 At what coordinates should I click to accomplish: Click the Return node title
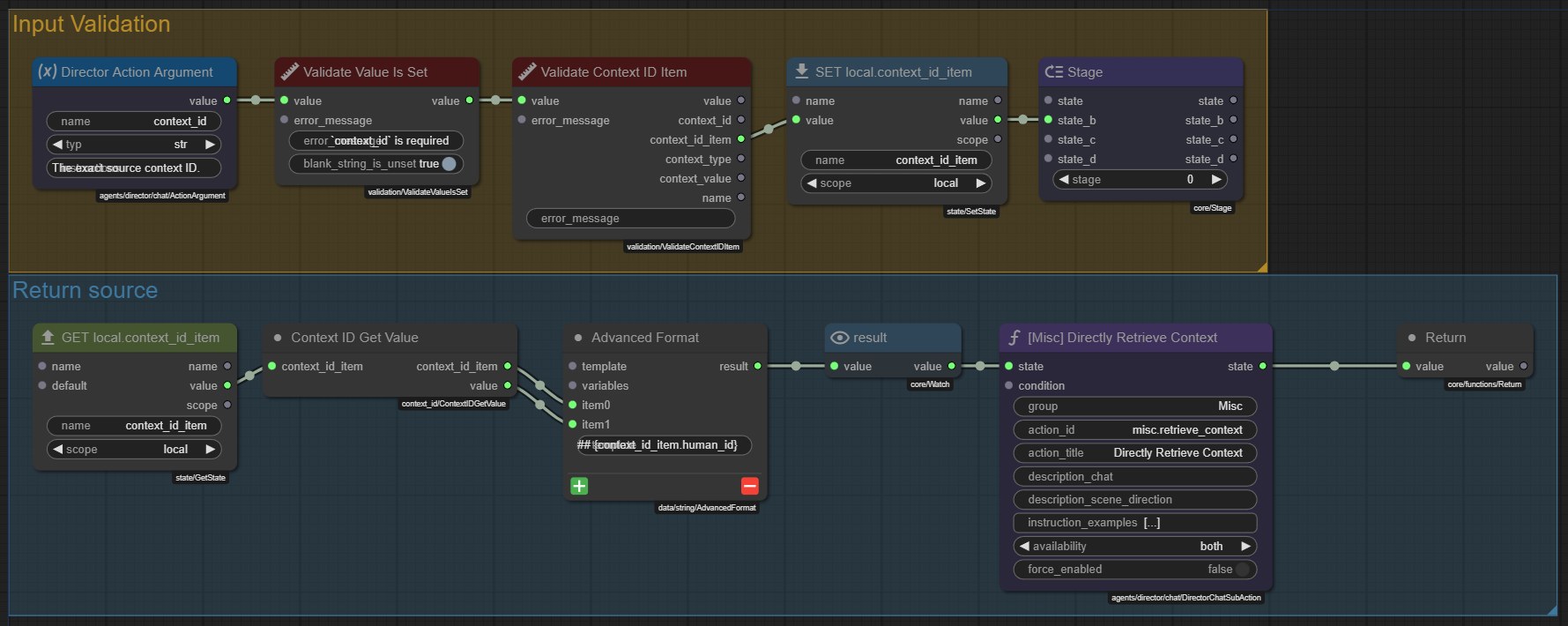pos(1445,338)
